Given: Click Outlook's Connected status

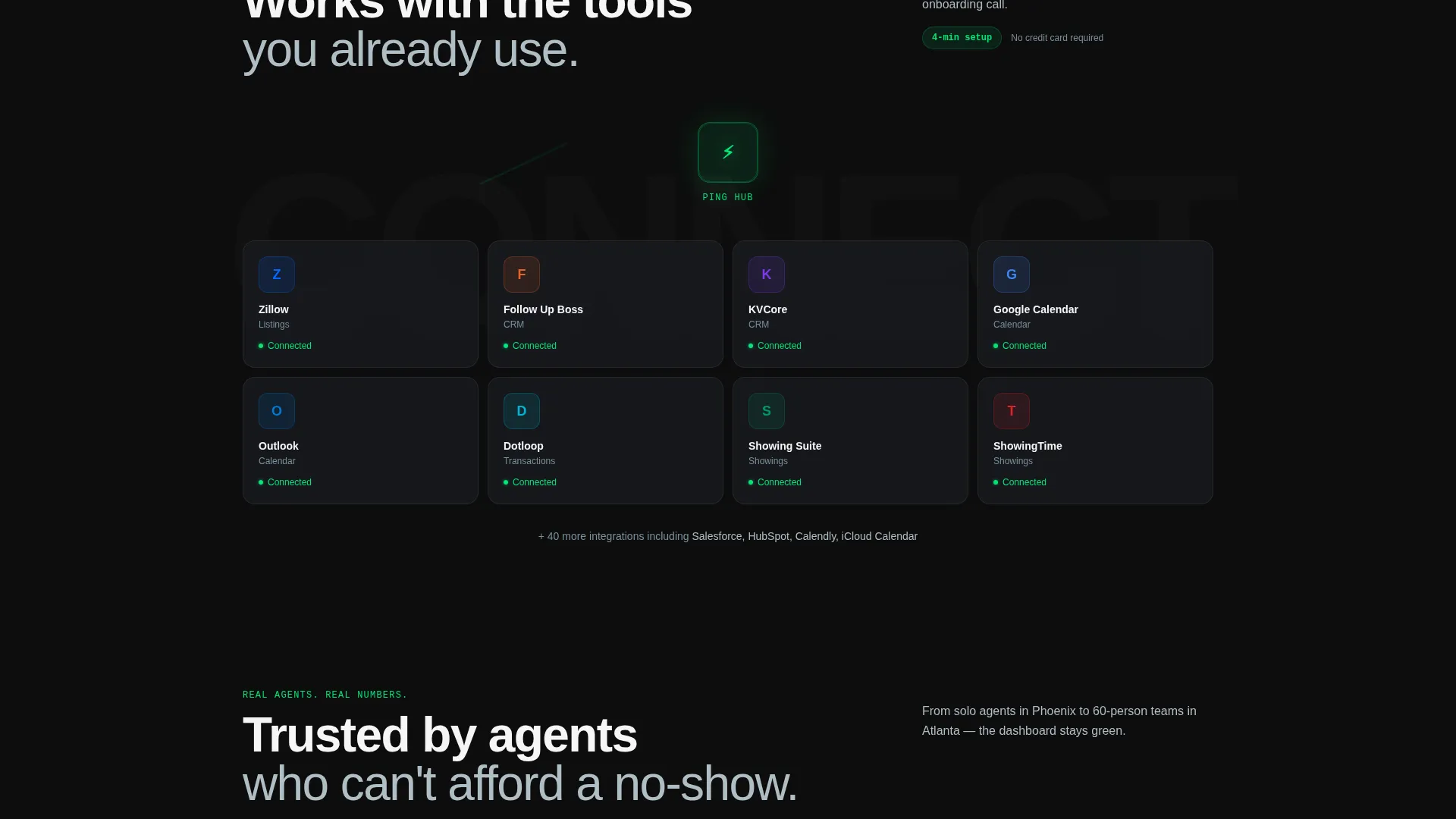Looking at the screenshot, I should pyautogui.click(x=285, y=482).
